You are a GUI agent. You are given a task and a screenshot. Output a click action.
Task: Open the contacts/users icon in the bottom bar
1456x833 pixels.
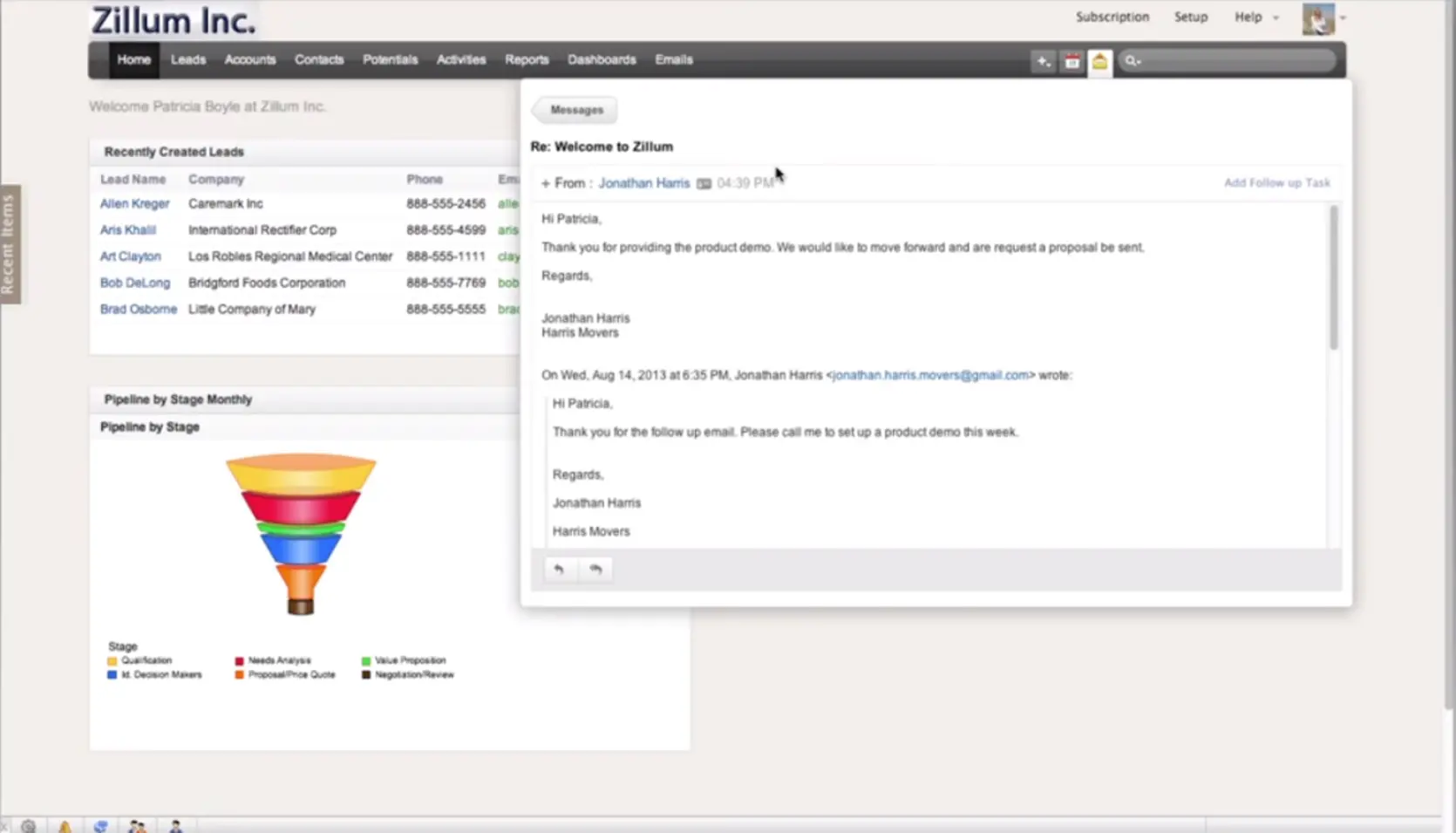coord(136,825)
